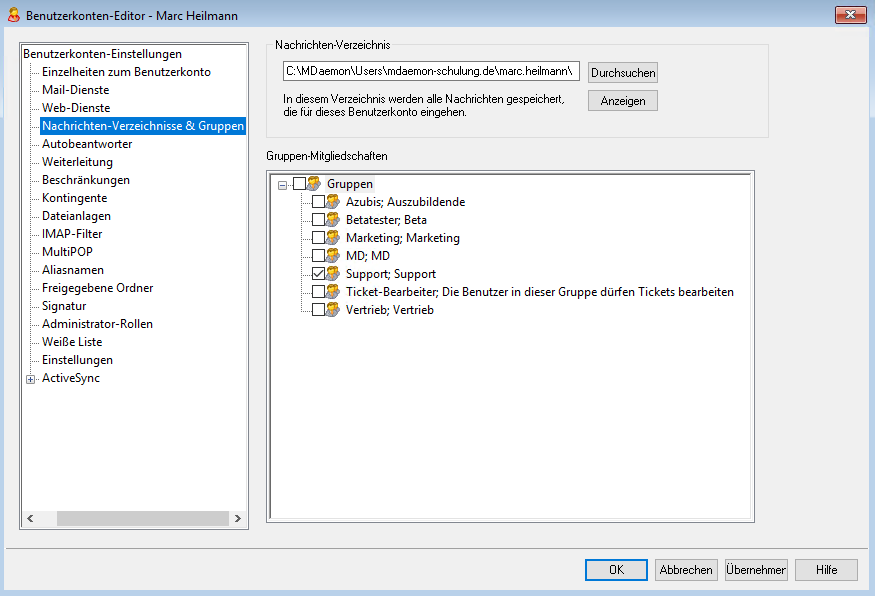
Task: Click the Ticket-Bearbeiter group icon
Action: click(x=334, y=292)
